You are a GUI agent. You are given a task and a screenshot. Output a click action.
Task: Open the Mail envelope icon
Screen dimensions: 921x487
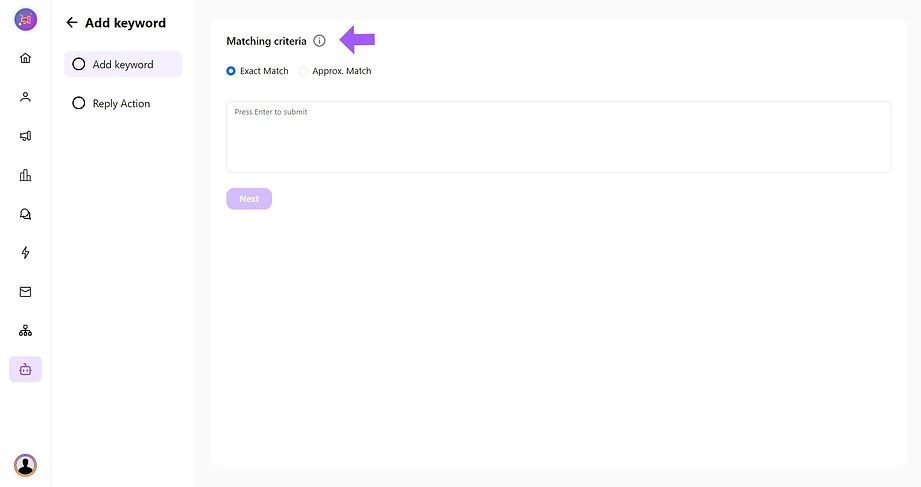tap(25, 292)
